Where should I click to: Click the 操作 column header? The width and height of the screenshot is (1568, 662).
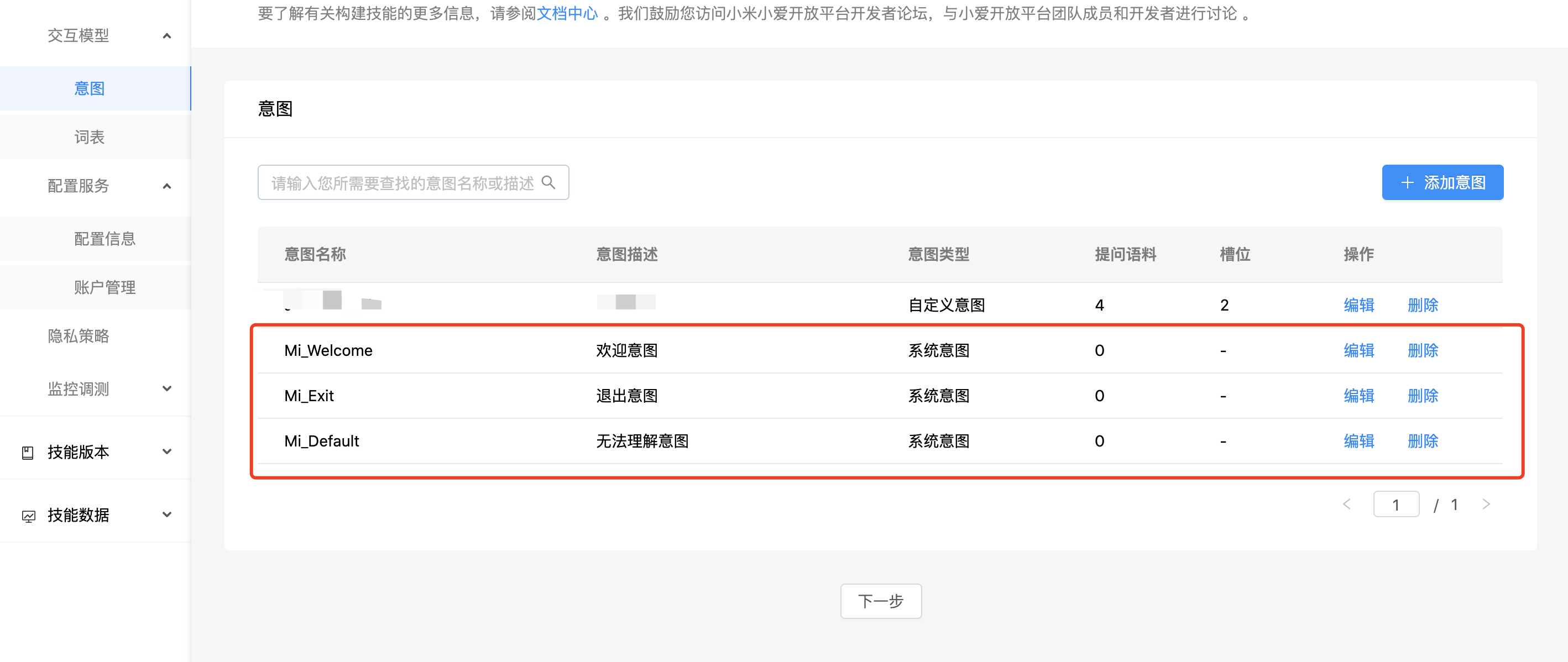[1358, 254]
